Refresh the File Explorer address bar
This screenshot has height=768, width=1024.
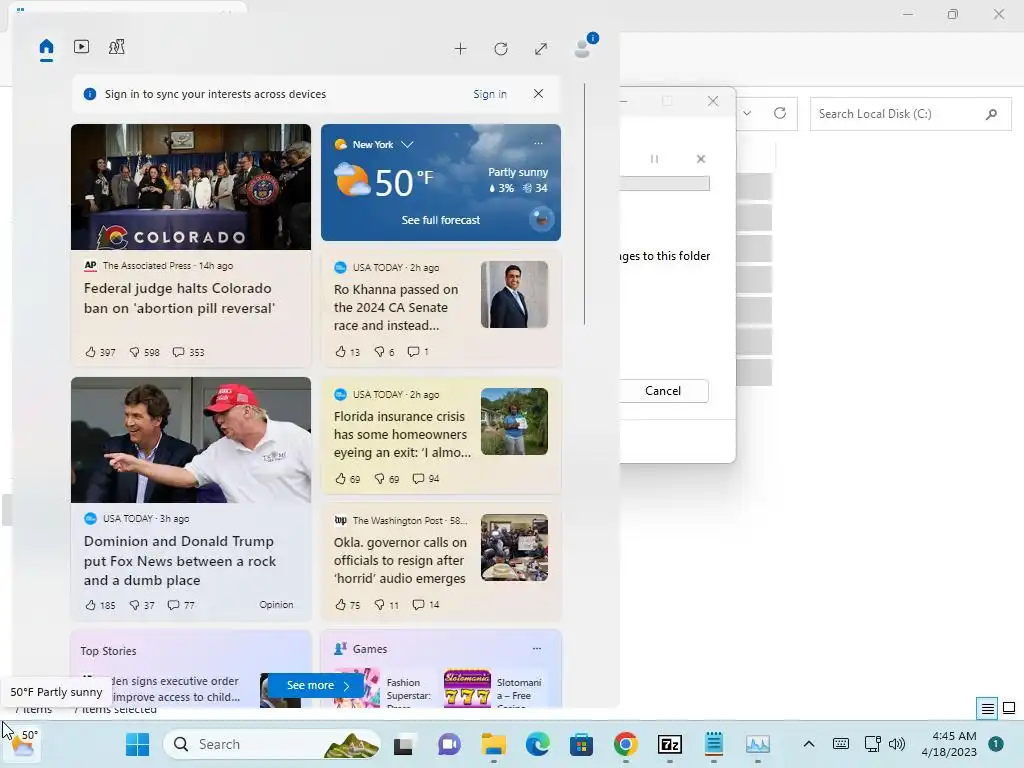[x=780, y=113]
